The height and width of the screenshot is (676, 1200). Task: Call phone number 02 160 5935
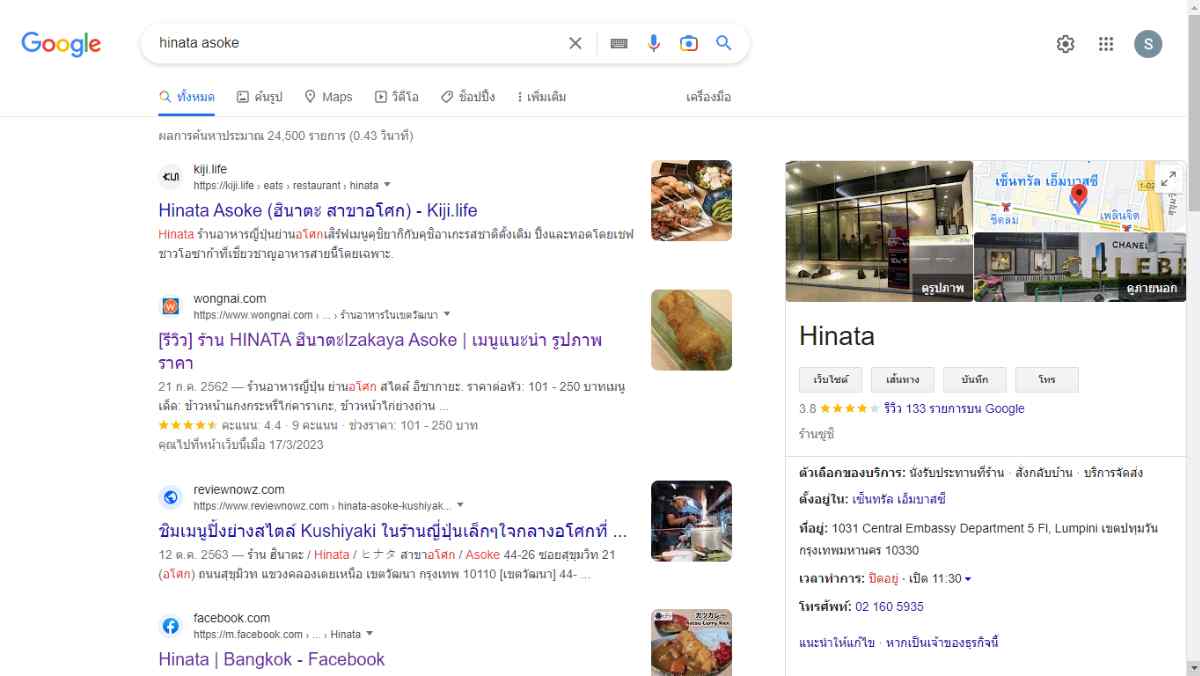click(889, 607)
